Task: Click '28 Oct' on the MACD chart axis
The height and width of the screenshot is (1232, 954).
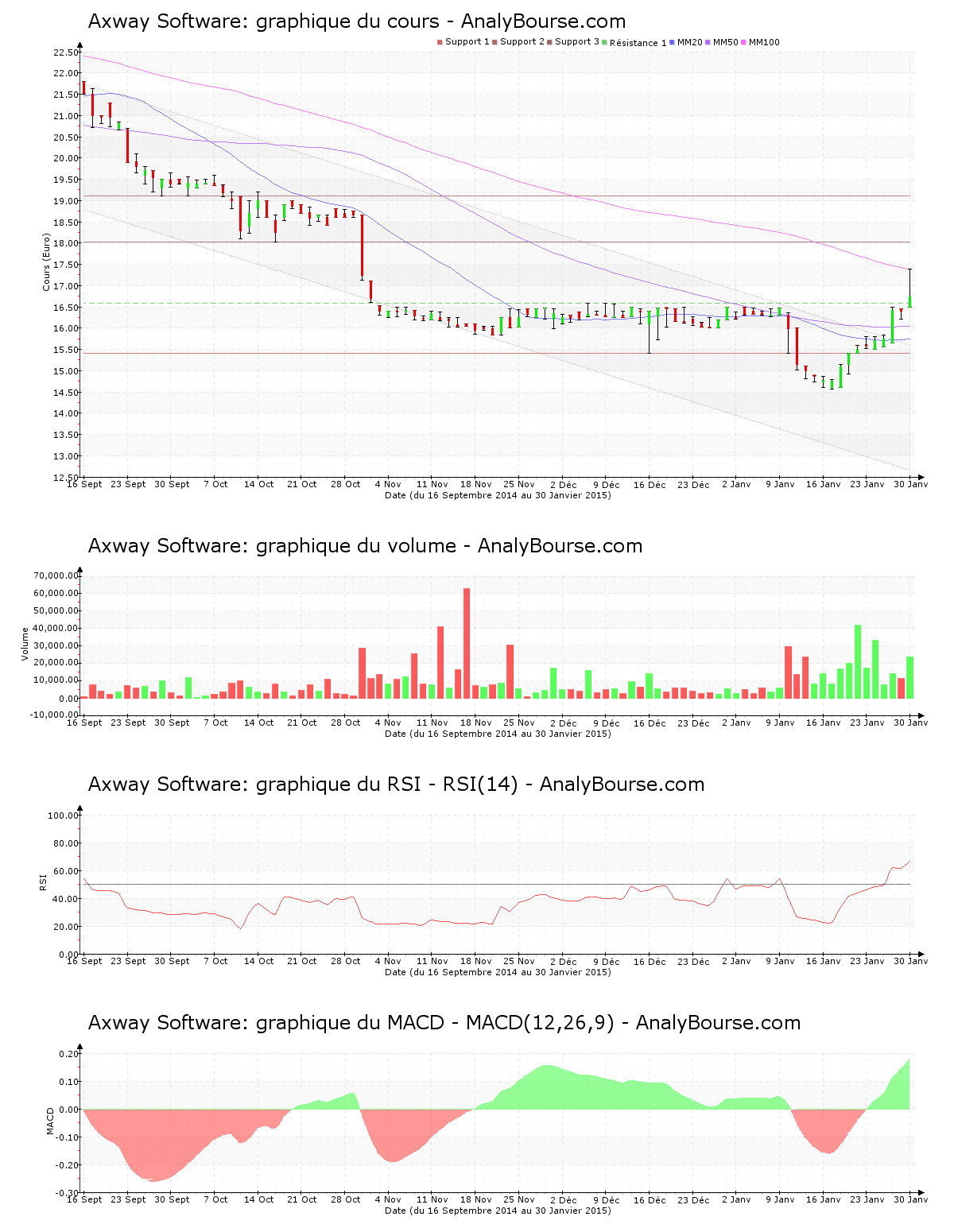Action: pyautogui.click(x=346, y=1199)
